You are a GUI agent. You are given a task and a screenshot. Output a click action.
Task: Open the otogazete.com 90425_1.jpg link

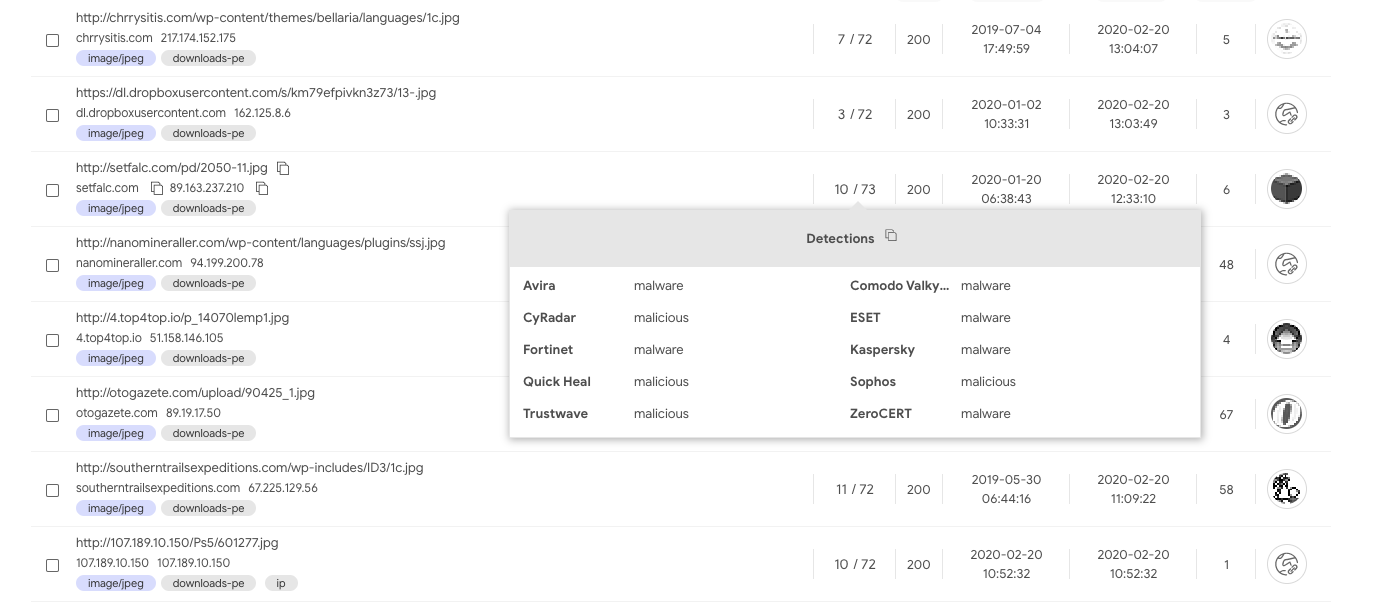(x=195, y=393)
